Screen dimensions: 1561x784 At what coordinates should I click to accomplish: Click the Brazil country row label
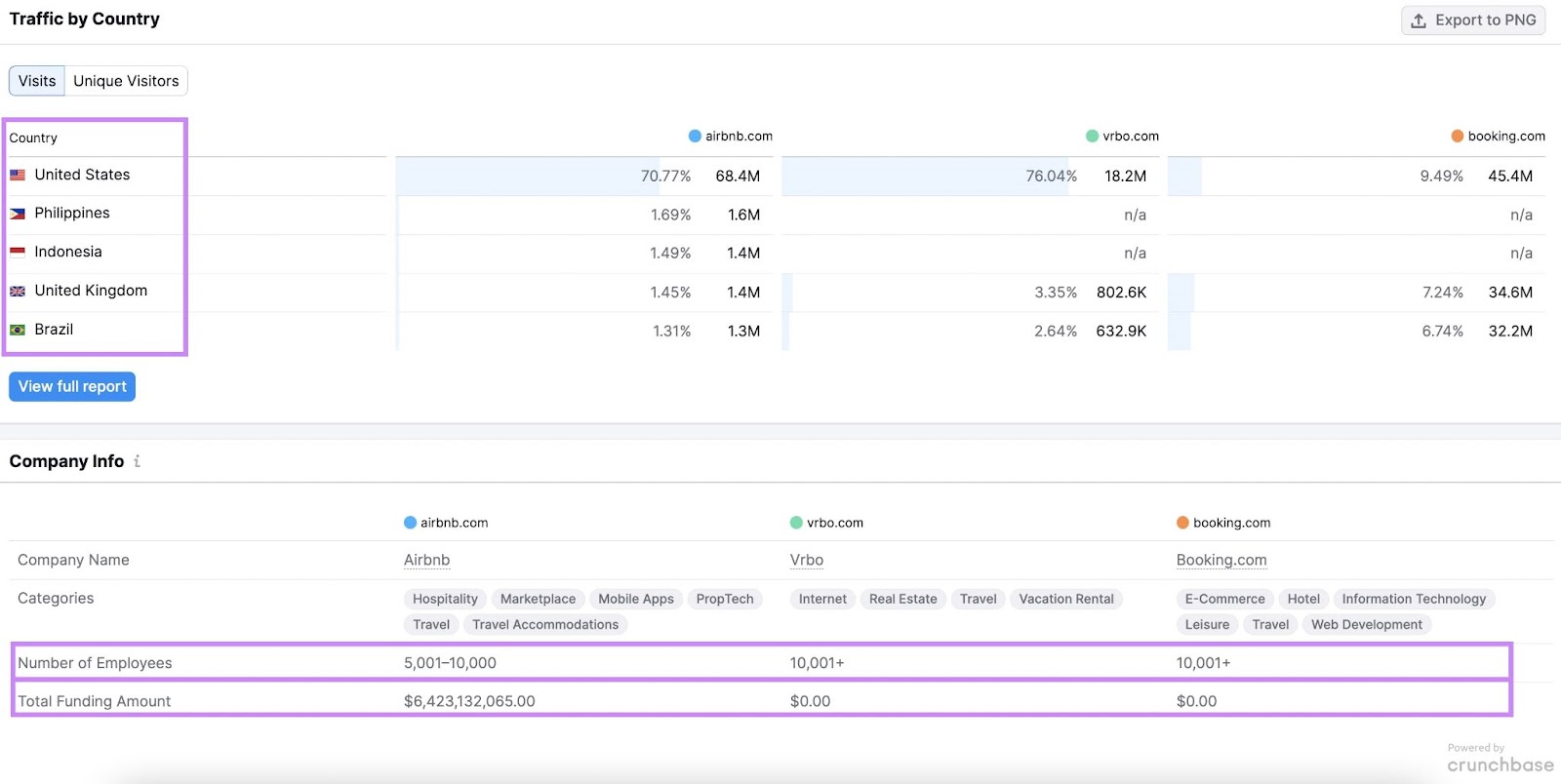[x=54, y=330]
